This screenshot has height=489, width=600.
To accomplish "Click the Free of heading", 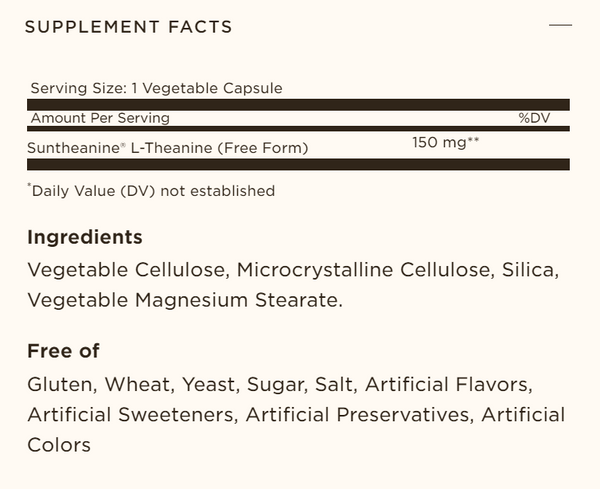I will 64,351.
